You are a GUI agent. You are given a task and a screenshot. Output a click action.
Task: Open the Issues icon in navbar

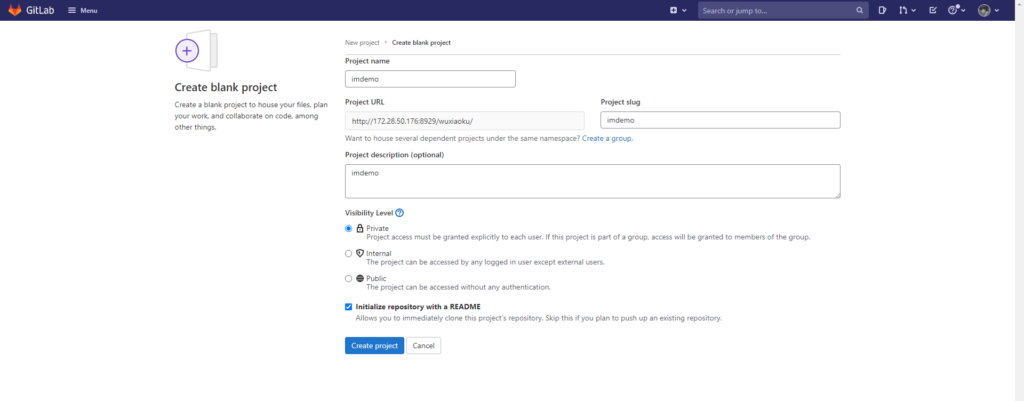pyautogui.click(x=883, y=10)
